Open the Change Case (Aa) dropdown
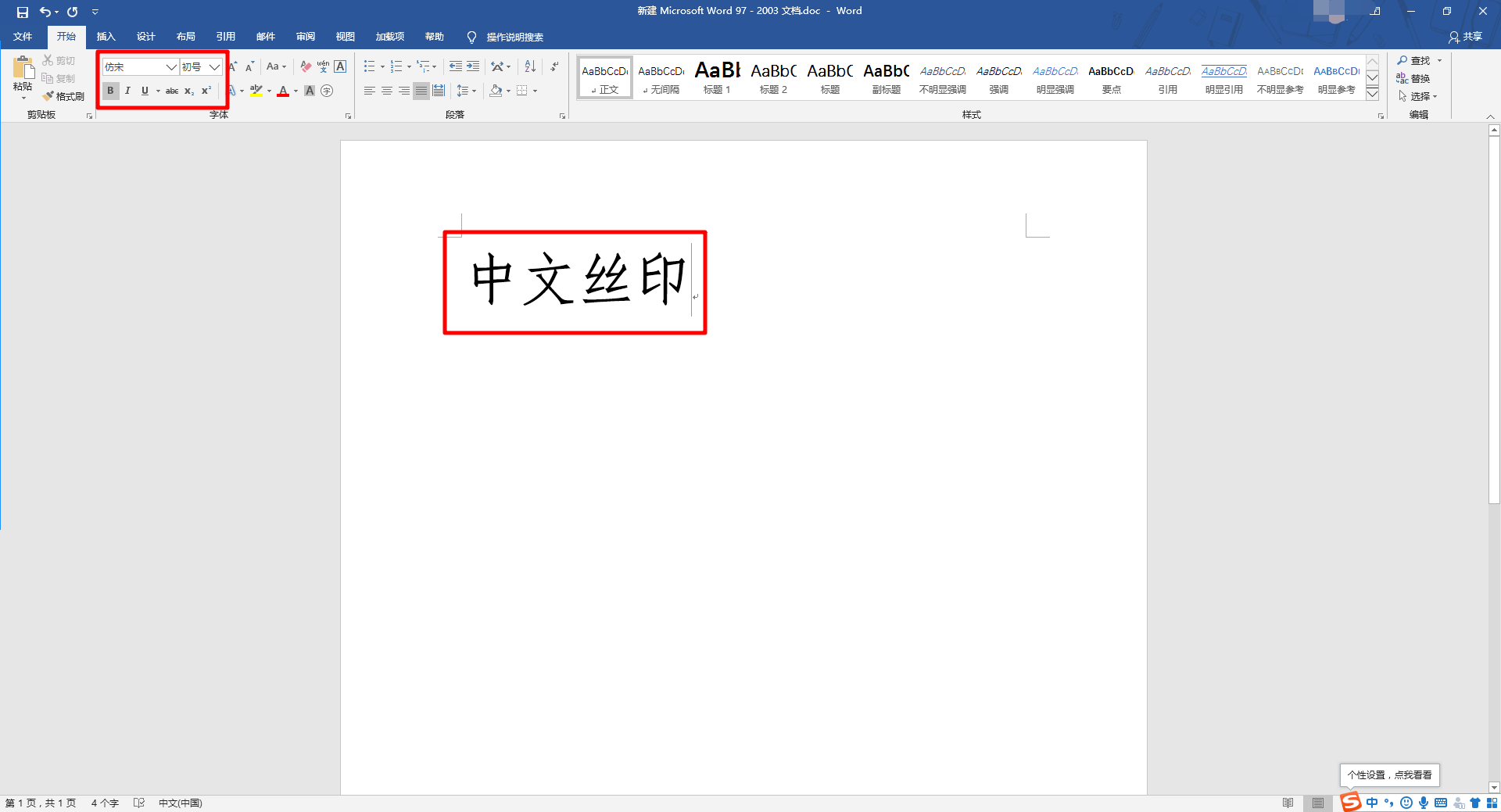 tap(276, 67)
